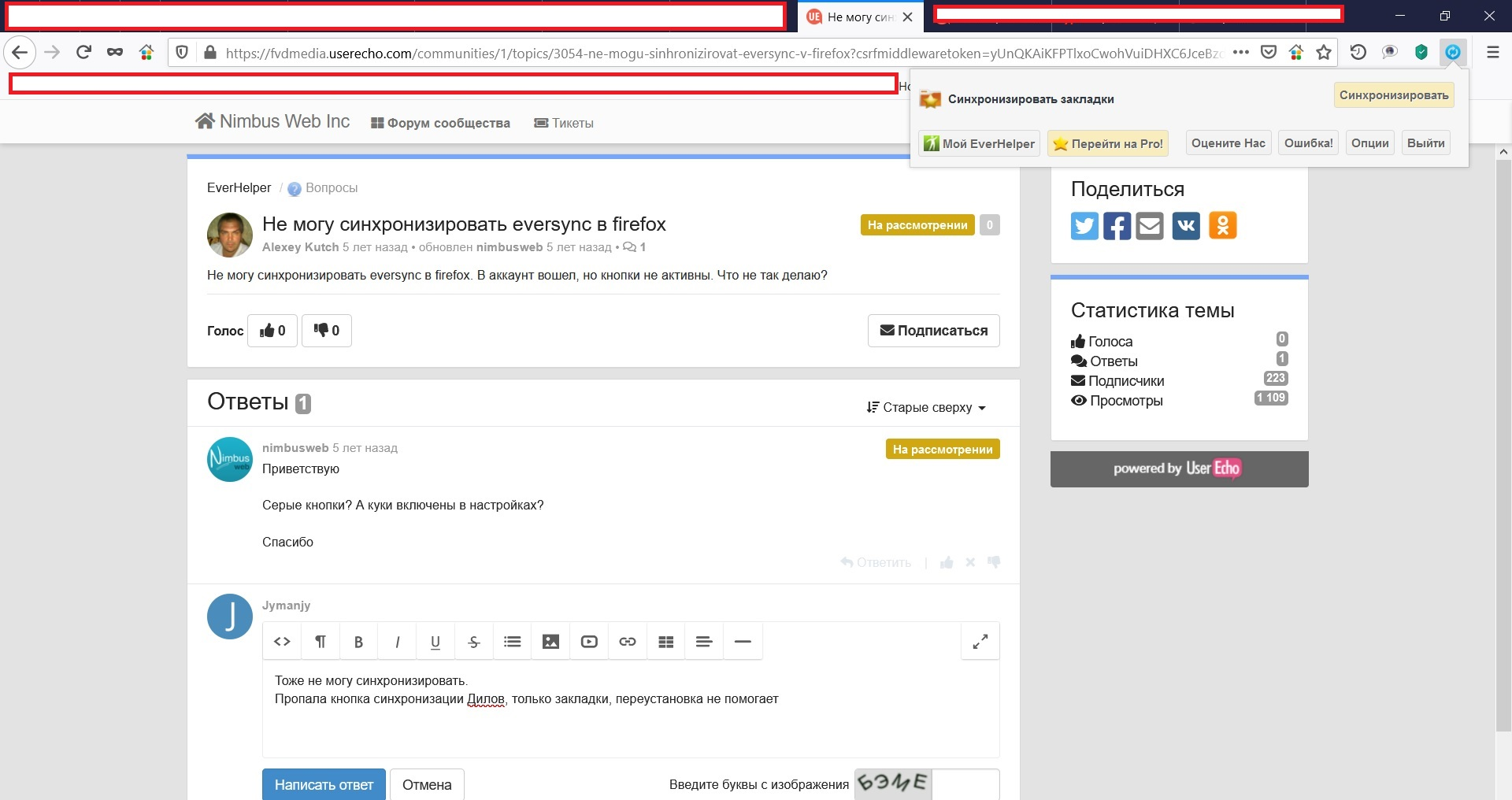Click Перейти на Pro! button
The height and width of the screenshot is (800, 1512).
point(1108,143)
